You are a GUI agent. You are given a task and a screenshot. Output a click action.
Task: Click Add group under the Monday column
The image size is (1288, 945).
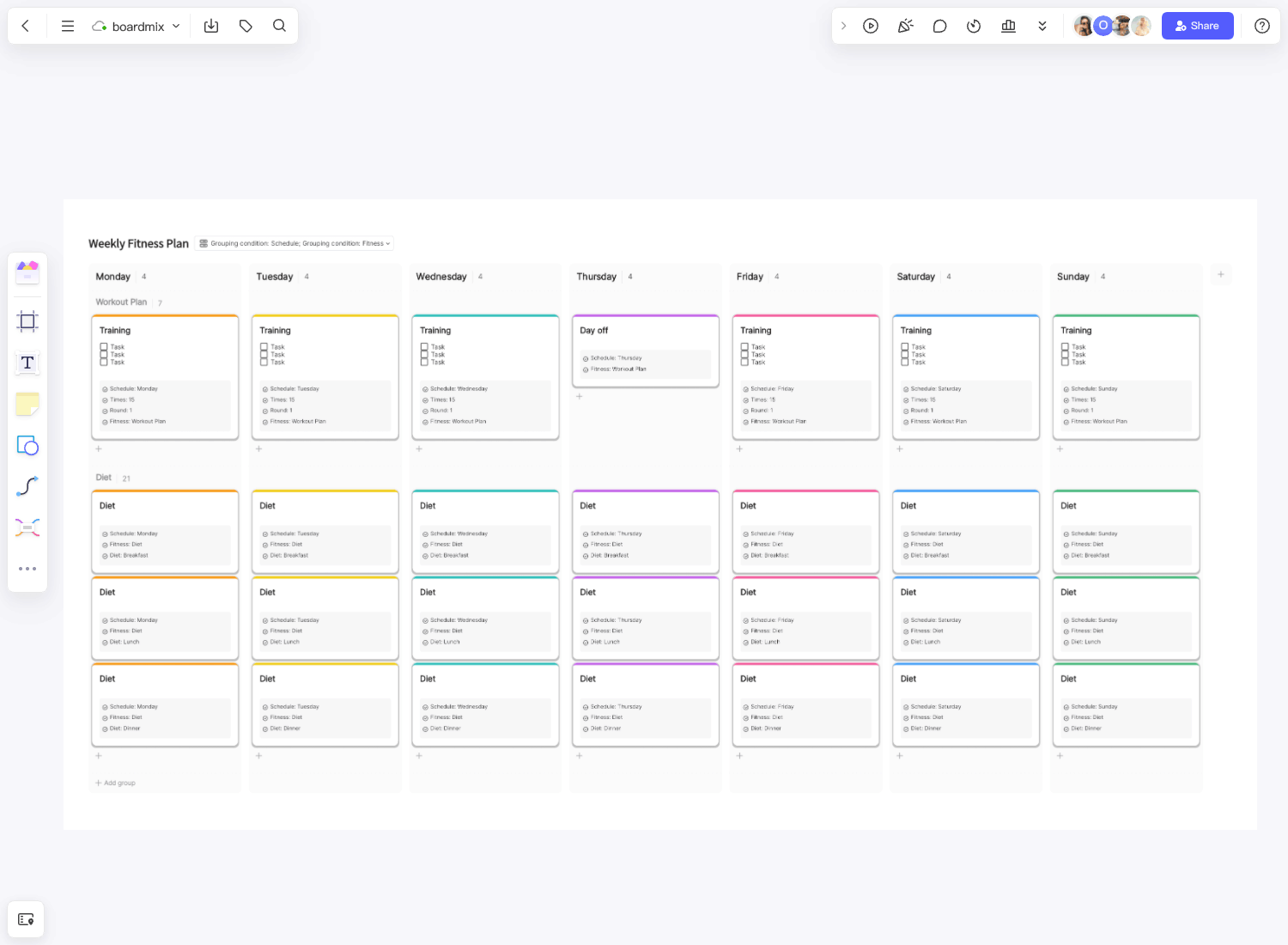[x=114, y=783]
